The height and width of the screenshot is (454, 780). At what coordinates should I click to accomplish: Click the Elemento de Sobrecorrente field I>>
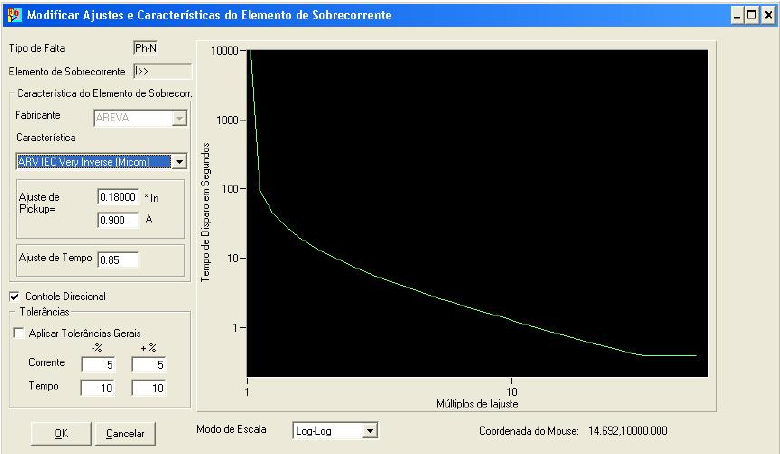pyautogui.click(x=163, y=71)
